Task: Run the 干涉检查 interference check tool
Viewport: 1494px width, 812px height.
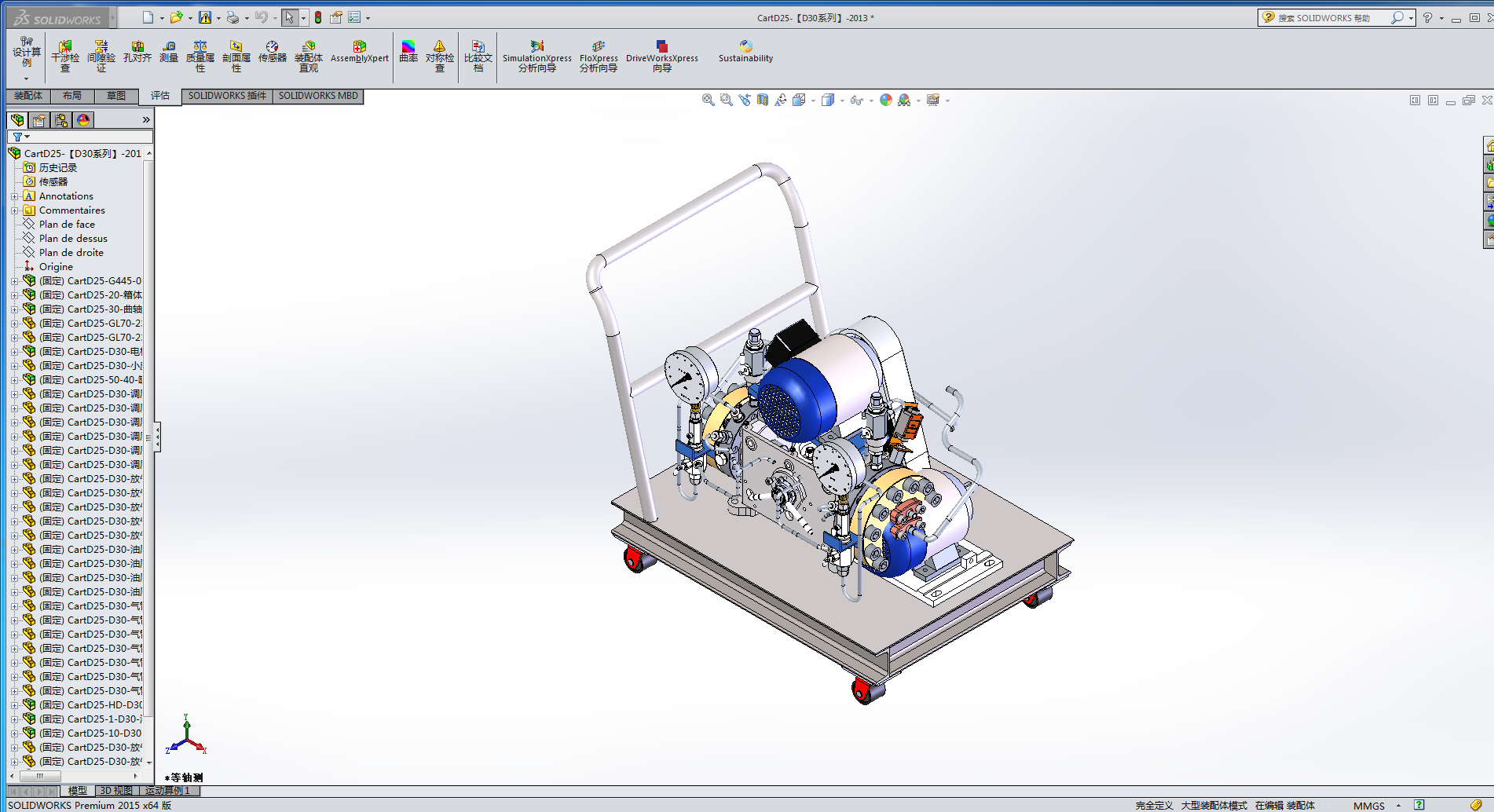Action: coord(65,57)
